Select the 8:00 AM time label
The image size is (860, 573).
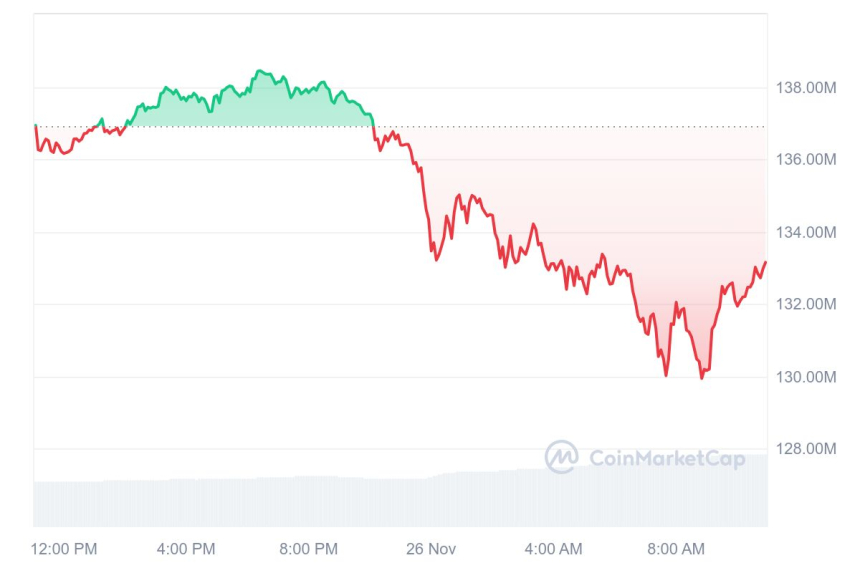[676, 549]
